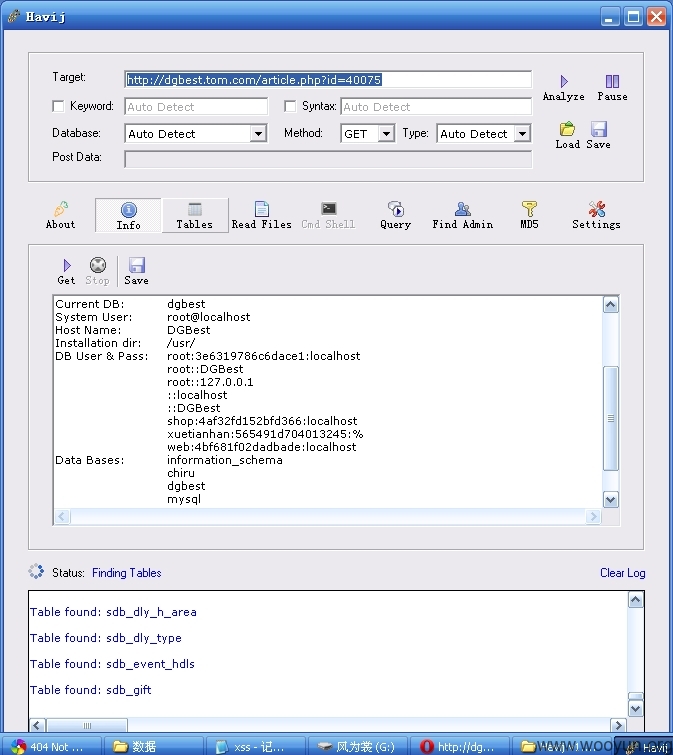Viewport: 673px width, 755px height.
Task: Save the retrieved info results
Action: coord(136,271)
